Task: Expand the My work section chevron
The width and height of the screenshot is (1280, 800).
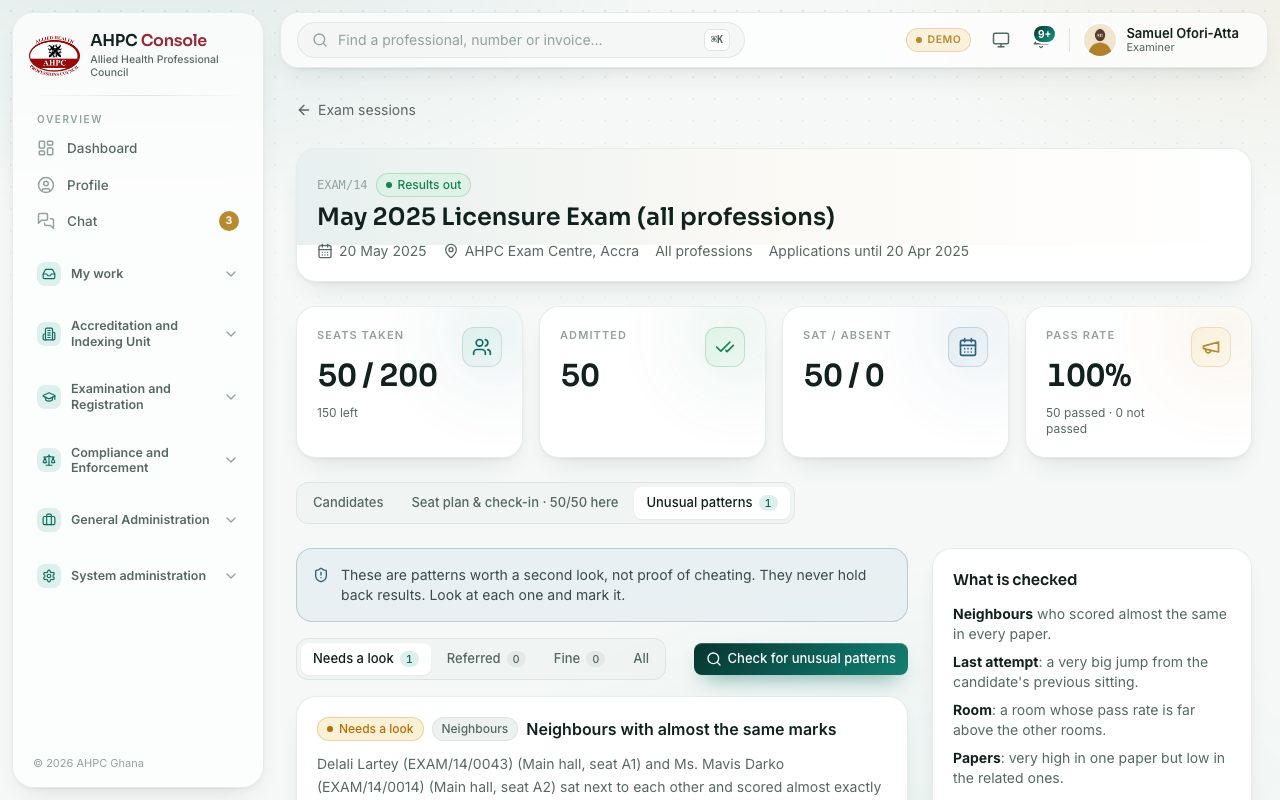Action: 231,274
